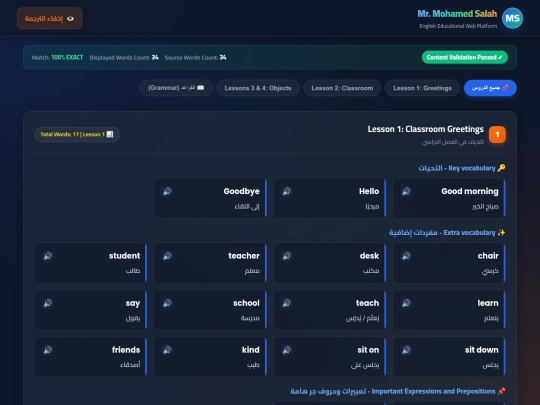The image size is (540, 405).
Task: Play pronunciation of sit on
Action: 287,350
